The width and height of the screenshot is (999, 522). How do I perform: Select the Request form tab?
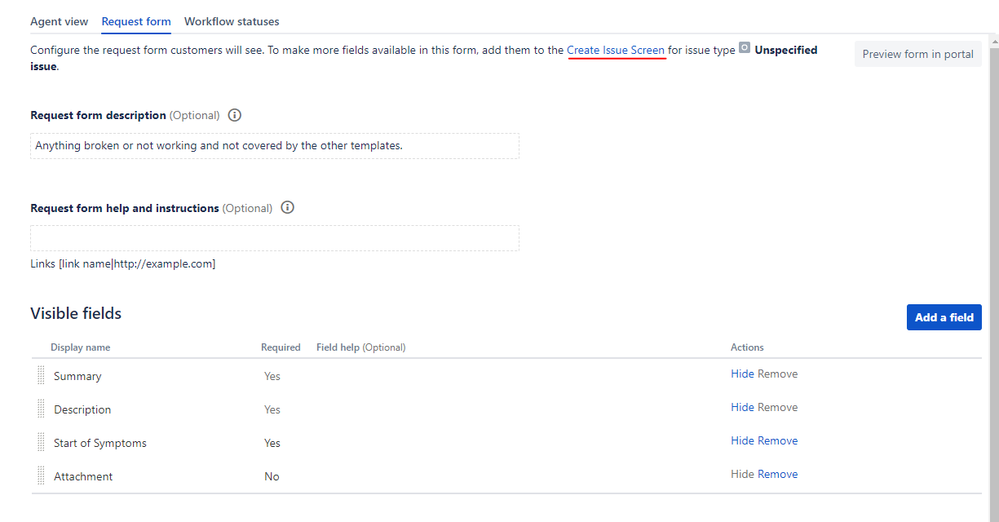point(136,21)
